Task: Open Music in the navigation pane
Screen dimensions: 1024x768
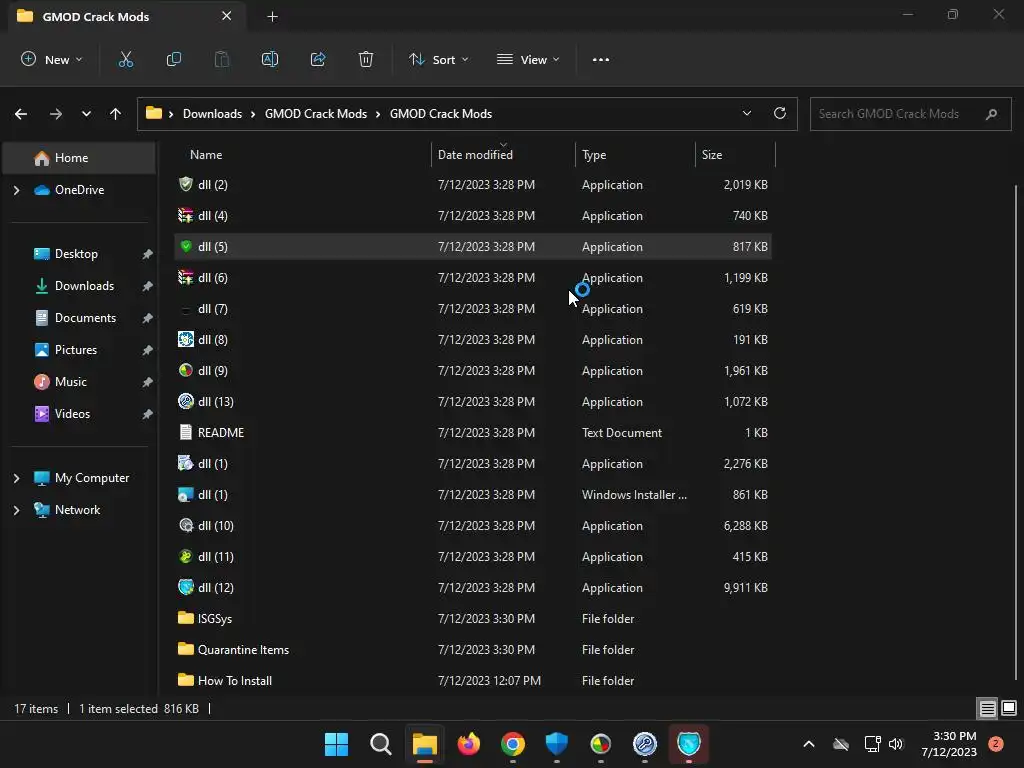Action: tap(71, 382)
